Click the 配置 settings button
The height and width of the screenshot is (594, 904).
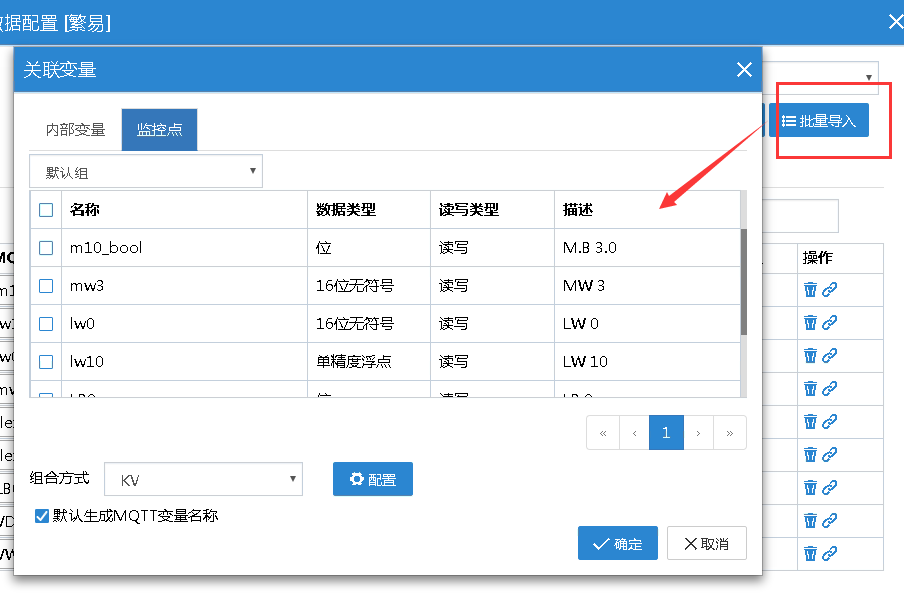point(372,480)
